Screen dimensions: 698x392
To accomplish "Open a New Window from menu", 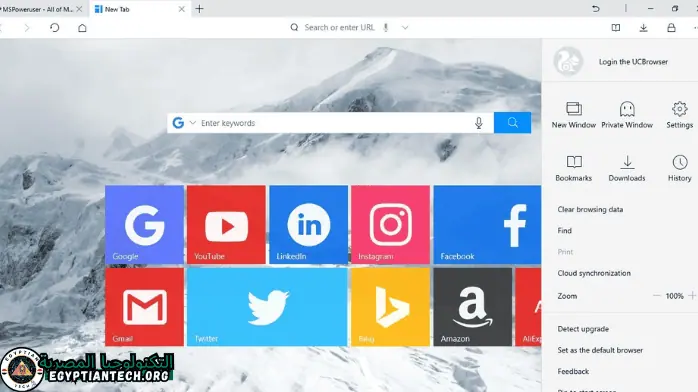I will click(574, 115).
